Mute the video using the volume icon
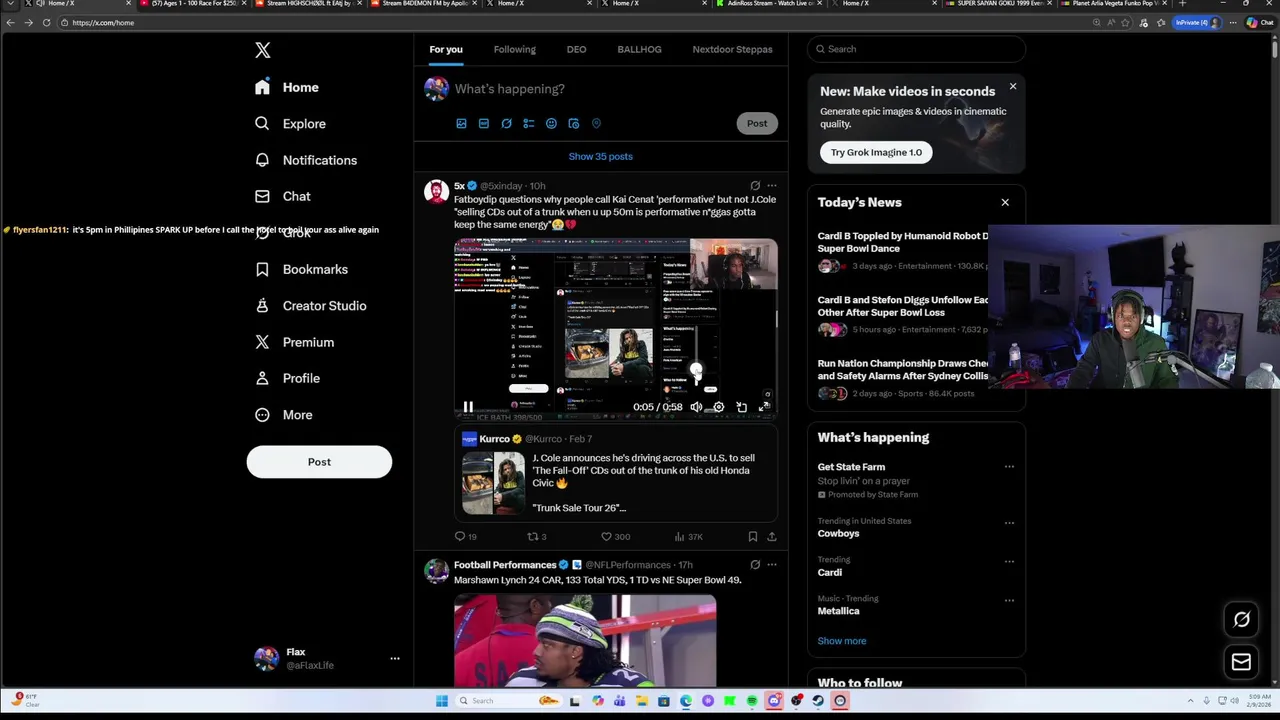This screenshot has height=720, width=1280. point(696,407)
